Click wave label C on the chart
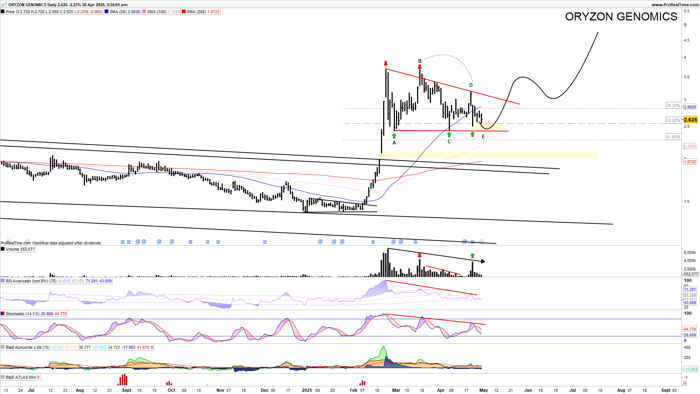700x394 pixels. click(449, 141)
